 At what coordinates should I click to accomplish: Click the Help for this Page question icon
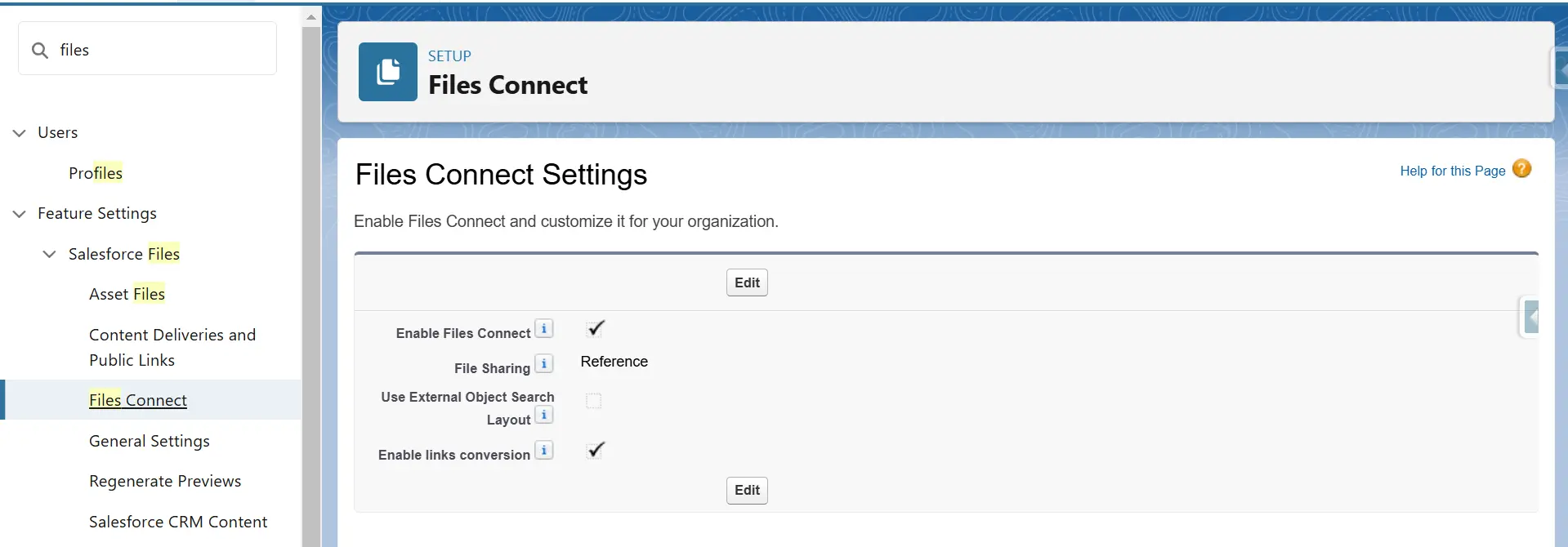[1521, 169]
